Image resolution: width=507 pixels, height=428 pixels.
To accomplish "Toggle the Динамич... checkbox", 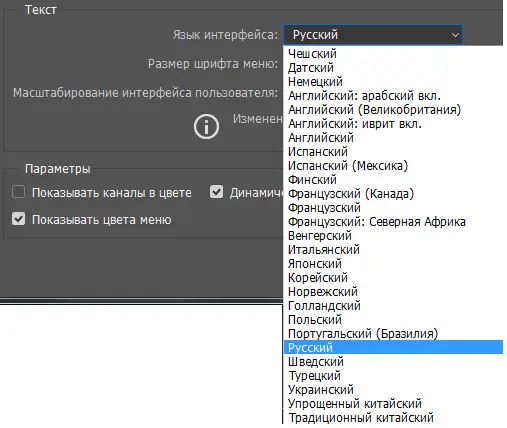I will [216, 192].
